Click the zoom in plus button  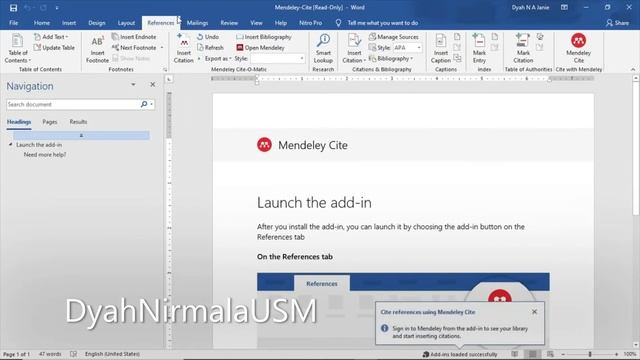616,354
